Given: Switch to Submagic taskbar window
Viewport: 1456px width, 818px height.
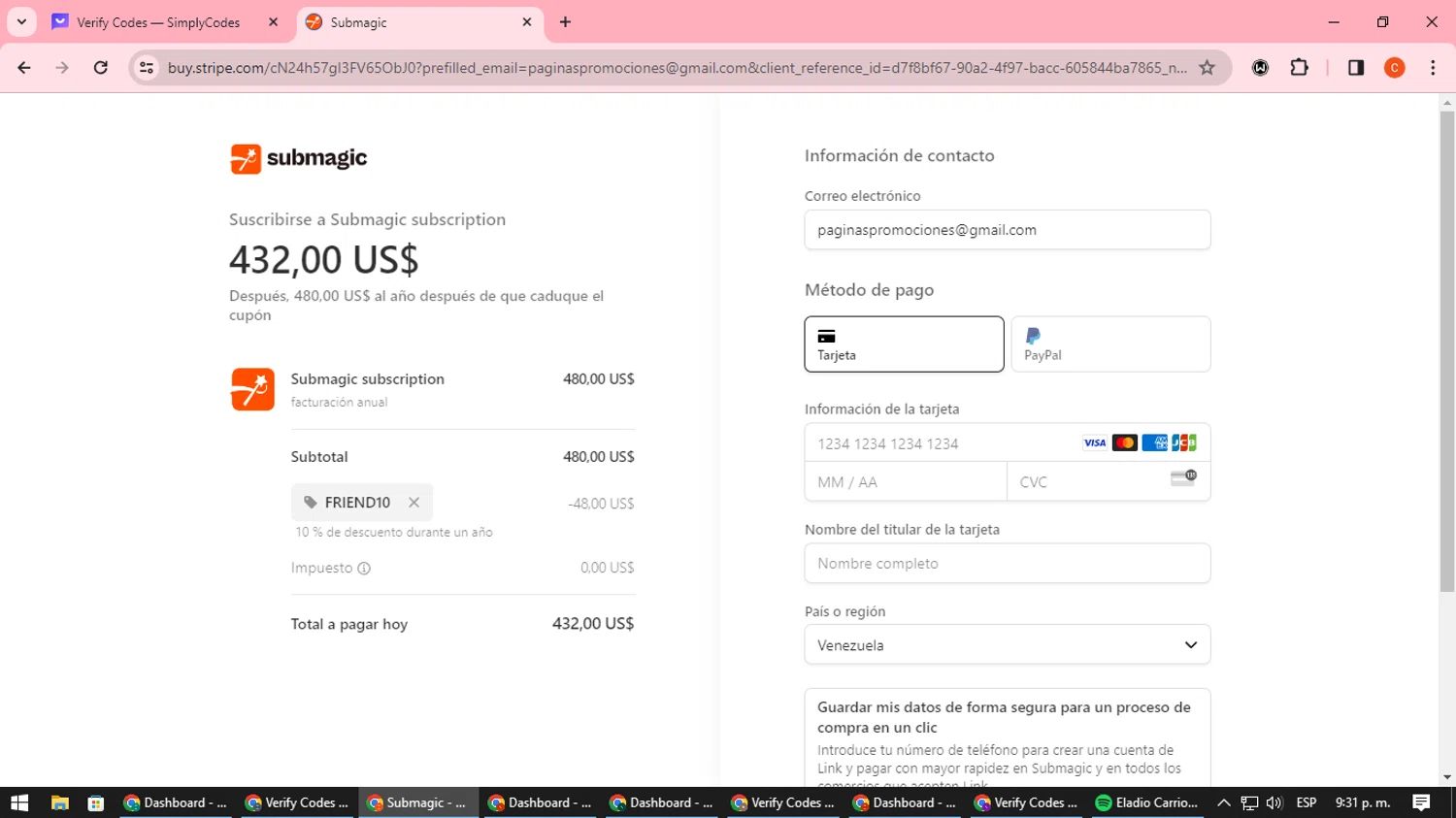Looking at the screenshot, I should click(x=417, y=802).
